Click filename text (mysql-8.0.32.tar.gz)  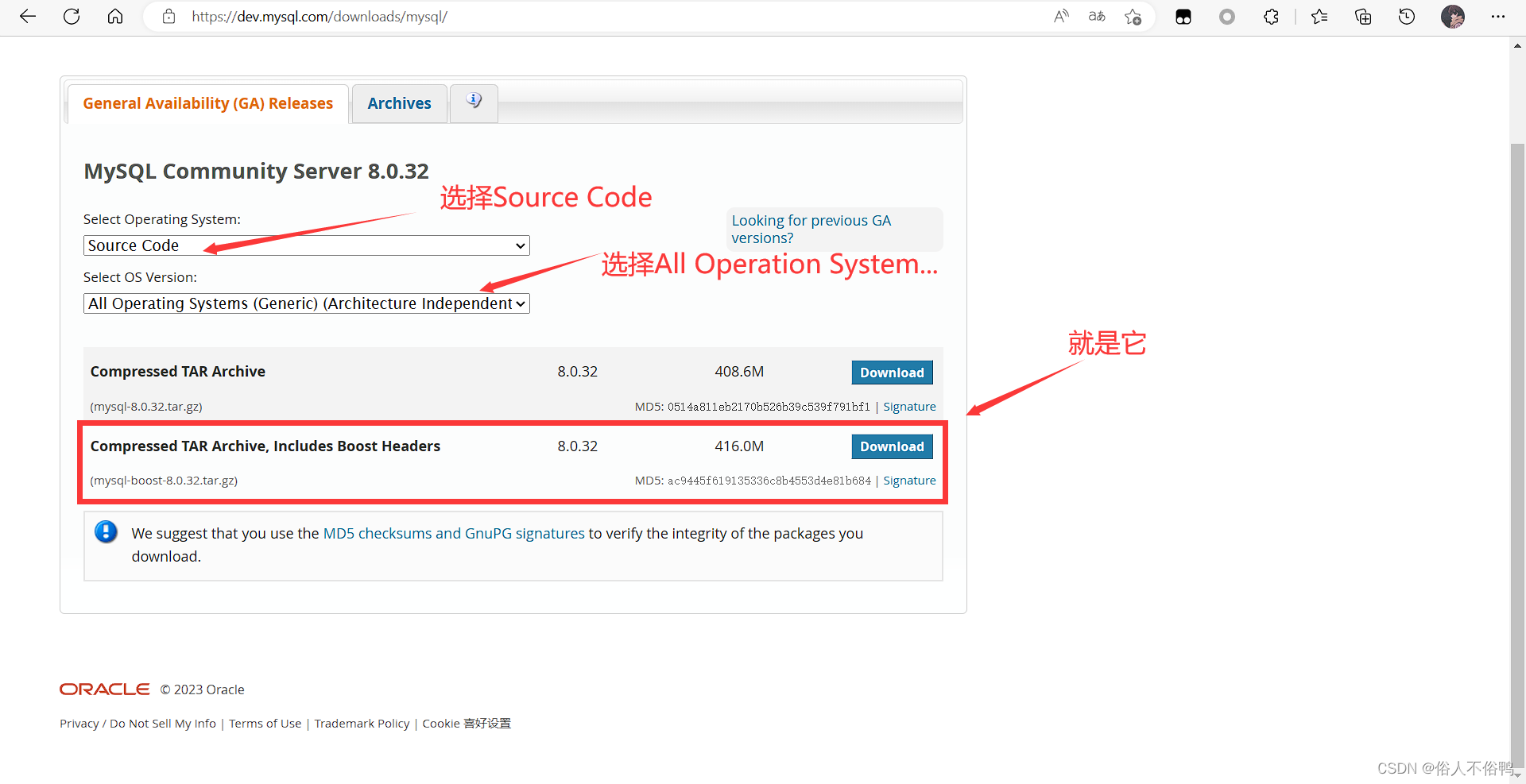pyautogui.click(x=146, y=407)
